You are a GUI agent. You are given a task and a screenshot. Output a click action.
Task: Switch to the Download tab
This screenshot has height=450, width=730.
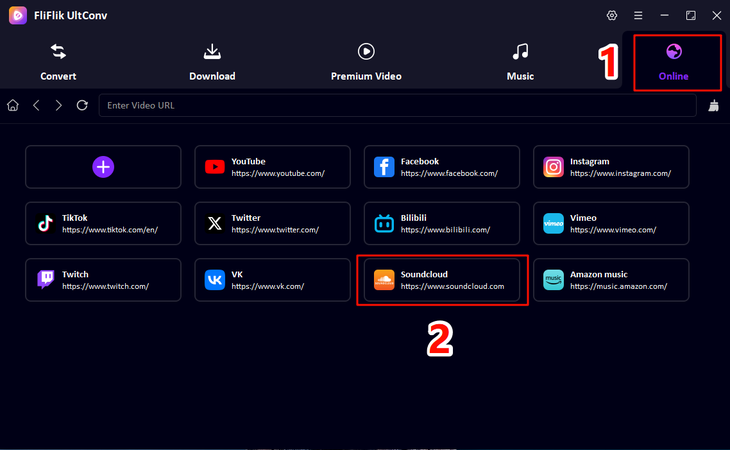click(212, 61)
